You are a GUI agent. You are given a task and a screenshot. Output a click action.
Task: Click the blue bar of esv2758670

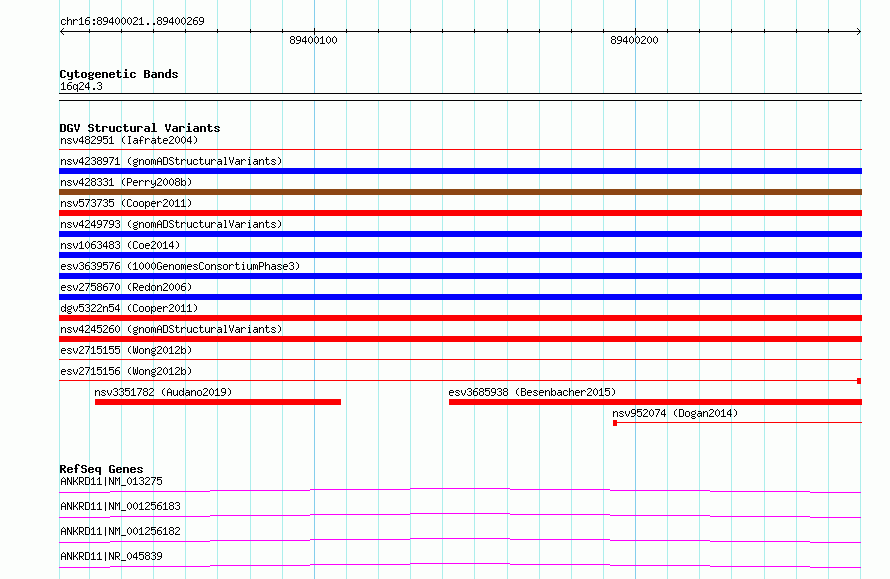click(x=460, y=297)
